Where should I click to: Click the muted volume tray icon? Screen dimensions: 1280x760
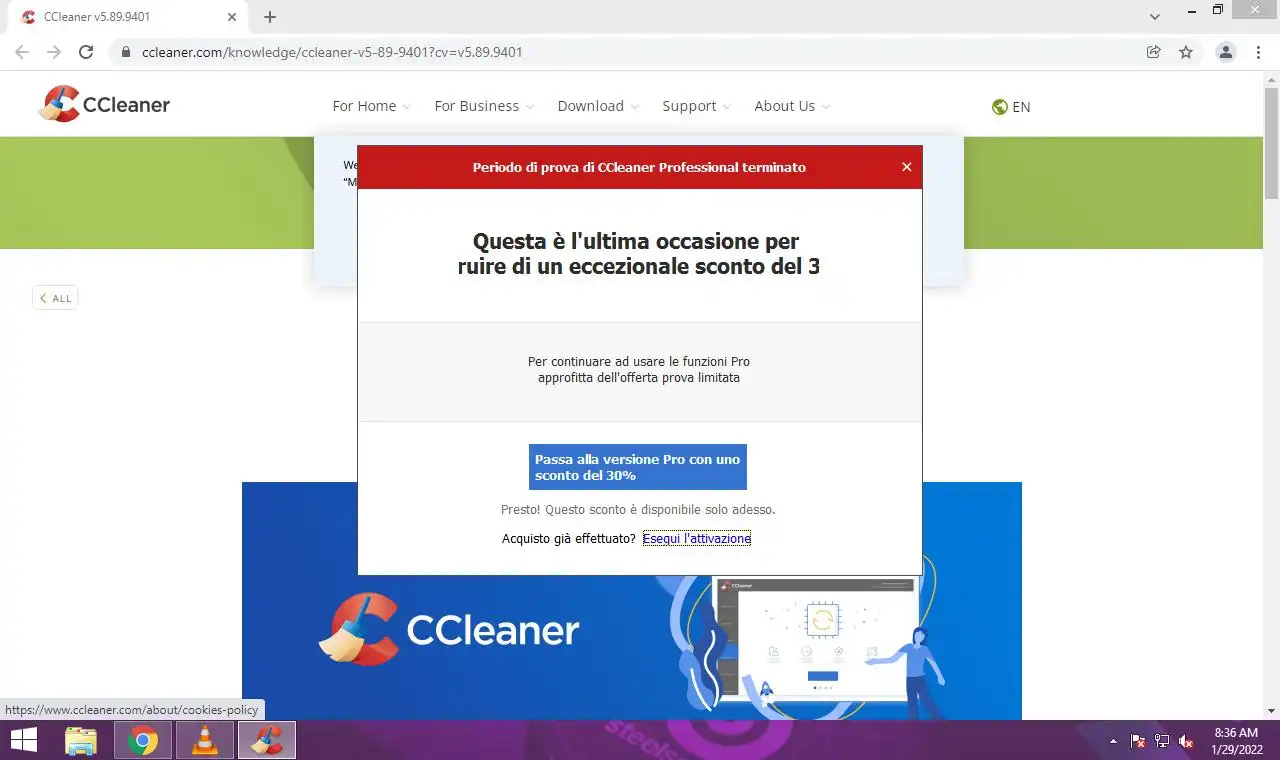(1186, 741)
